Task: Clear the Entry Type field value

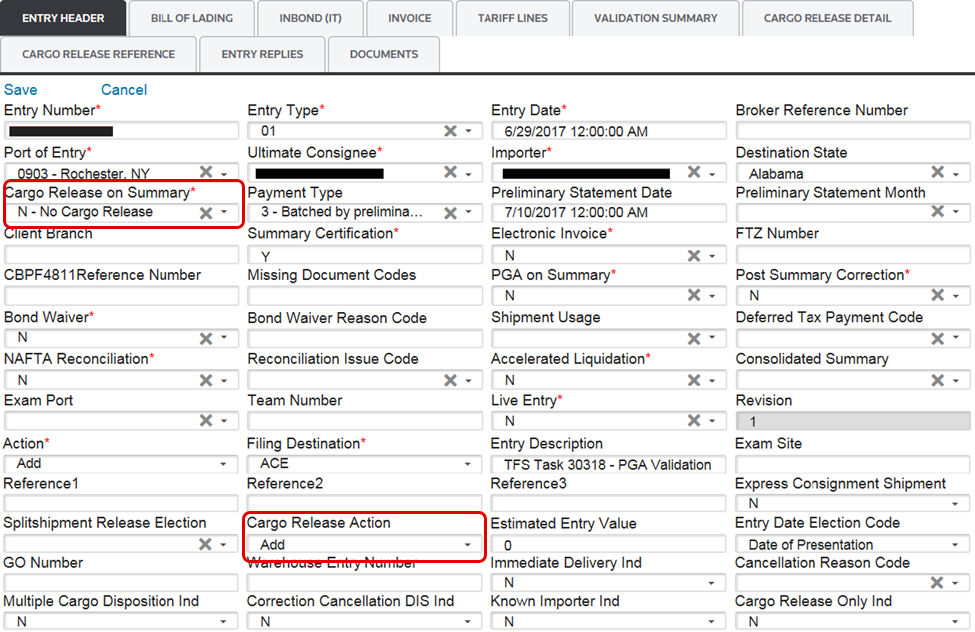Action: [x=450, y=131]
